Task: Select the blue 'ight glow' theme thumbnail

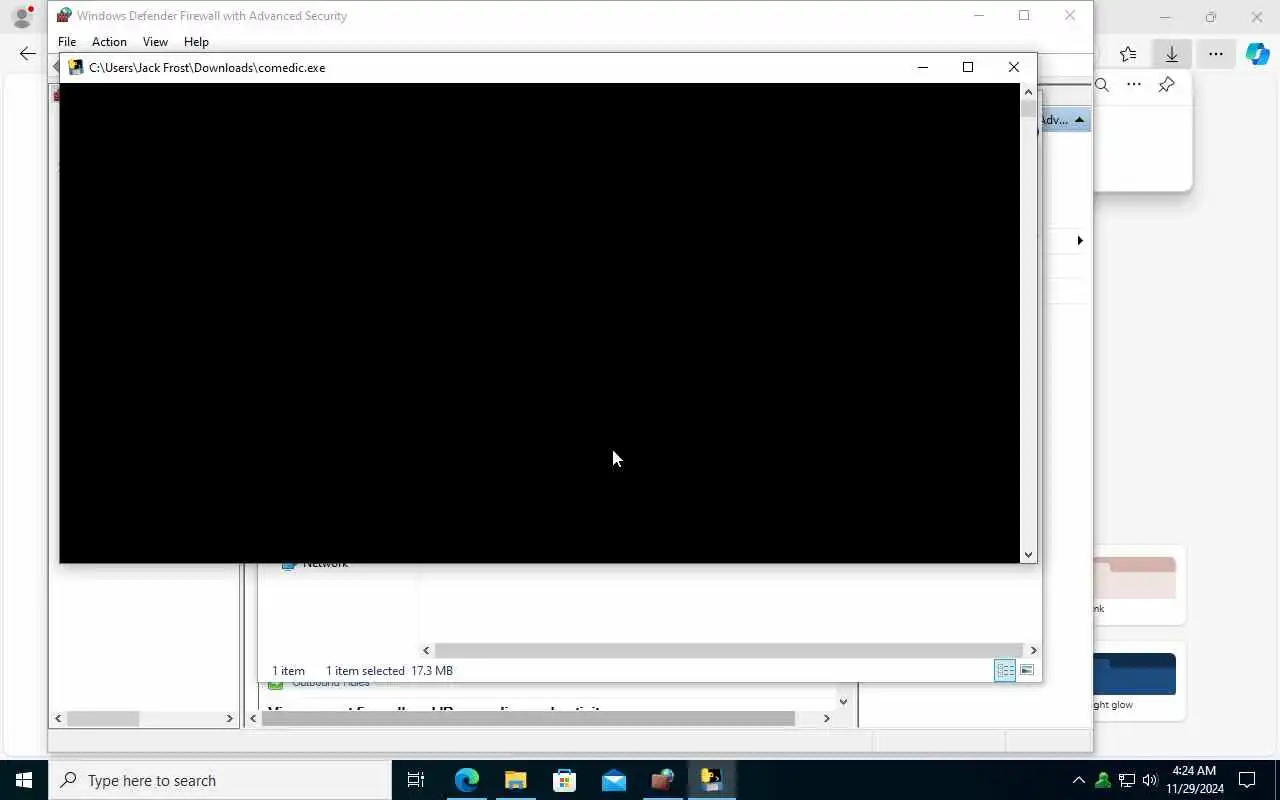Action: (x=1135, y=674)
